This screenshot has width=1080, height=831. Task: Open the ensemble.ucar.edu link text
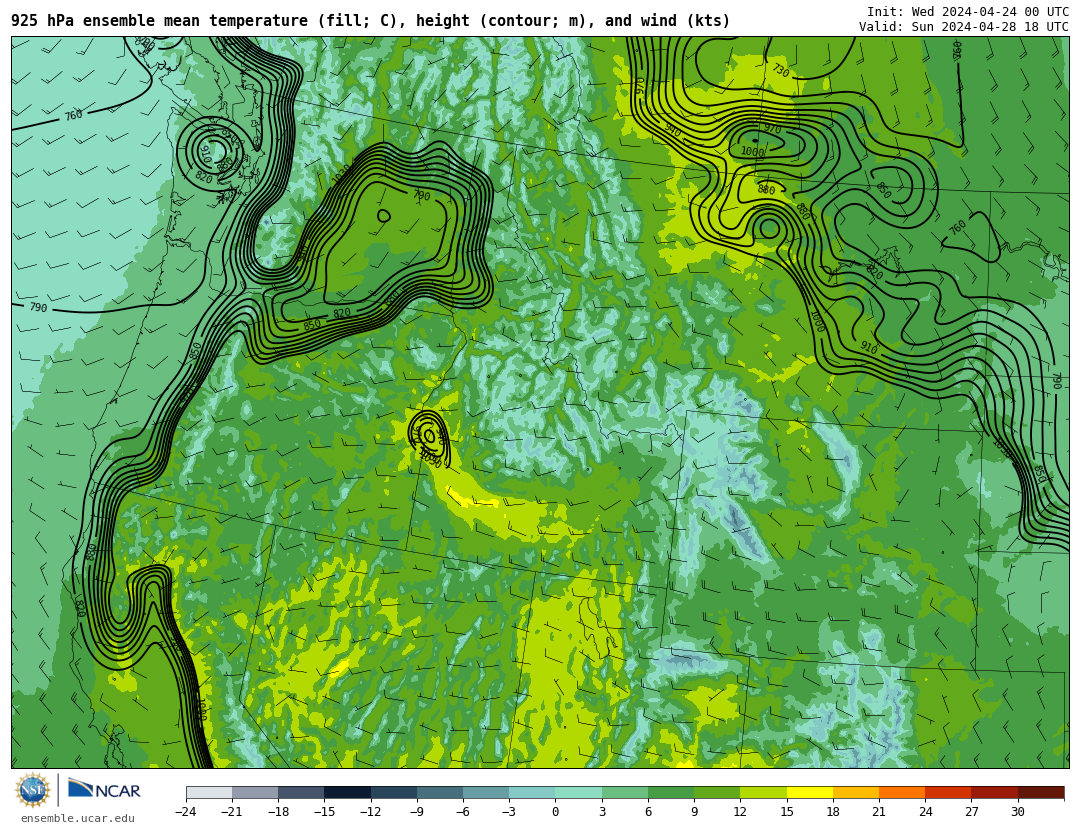point(78,819)
